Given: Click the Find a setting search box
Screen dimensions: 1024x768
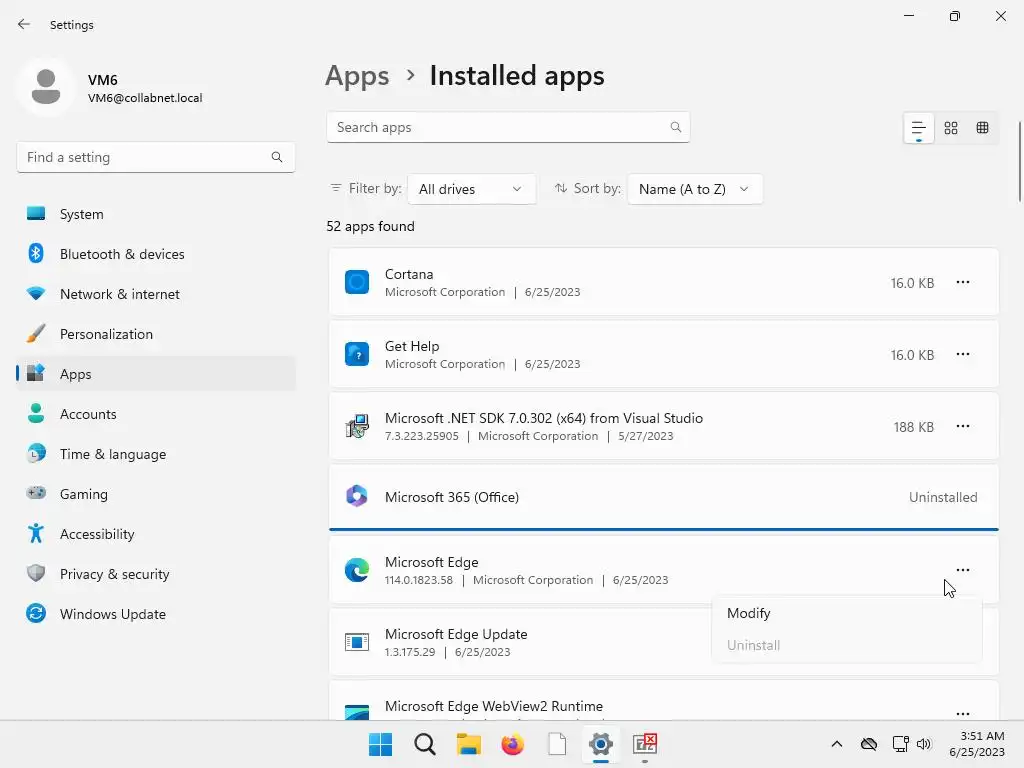Looking at the screenshot, I should pos(145,157).
